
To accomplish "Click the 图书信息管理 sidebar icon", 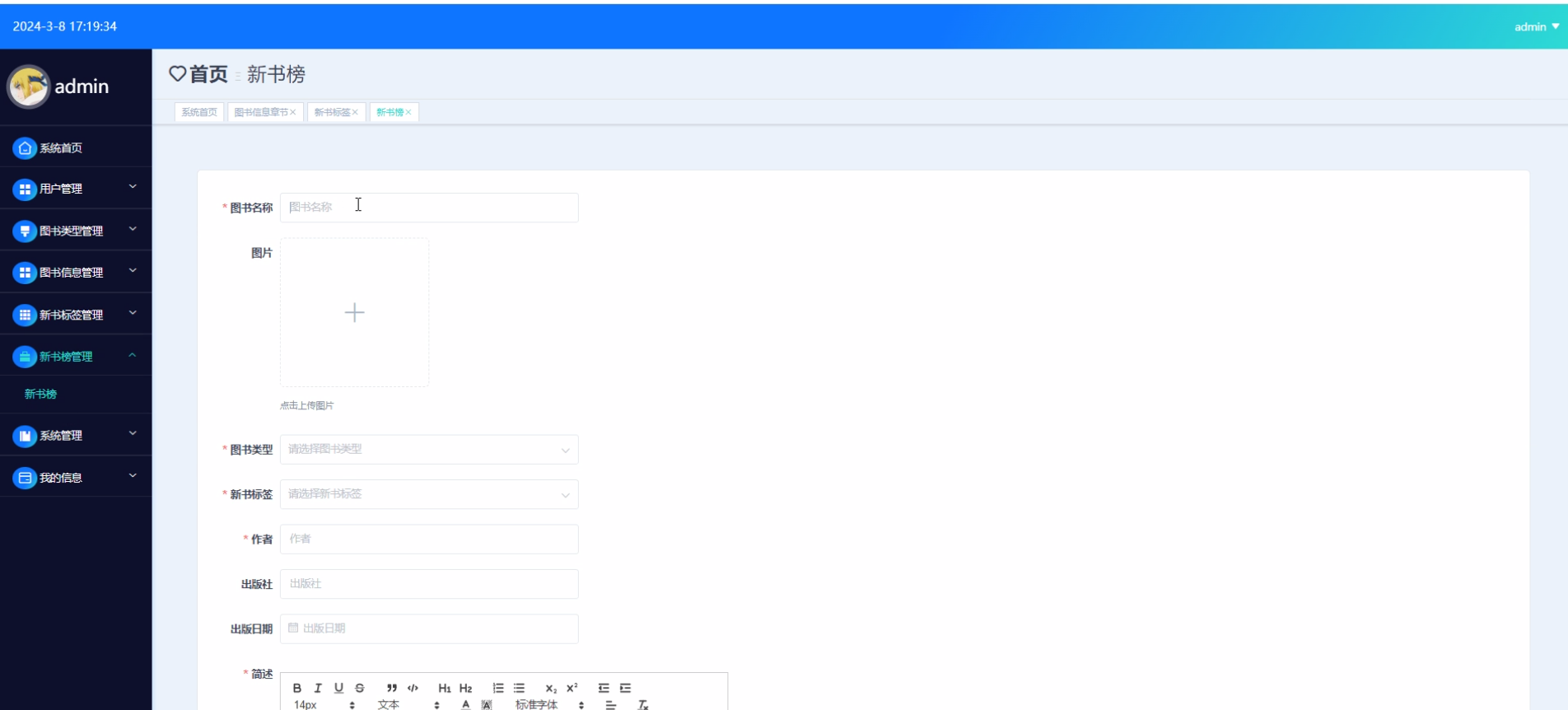I will pos(25,273).
